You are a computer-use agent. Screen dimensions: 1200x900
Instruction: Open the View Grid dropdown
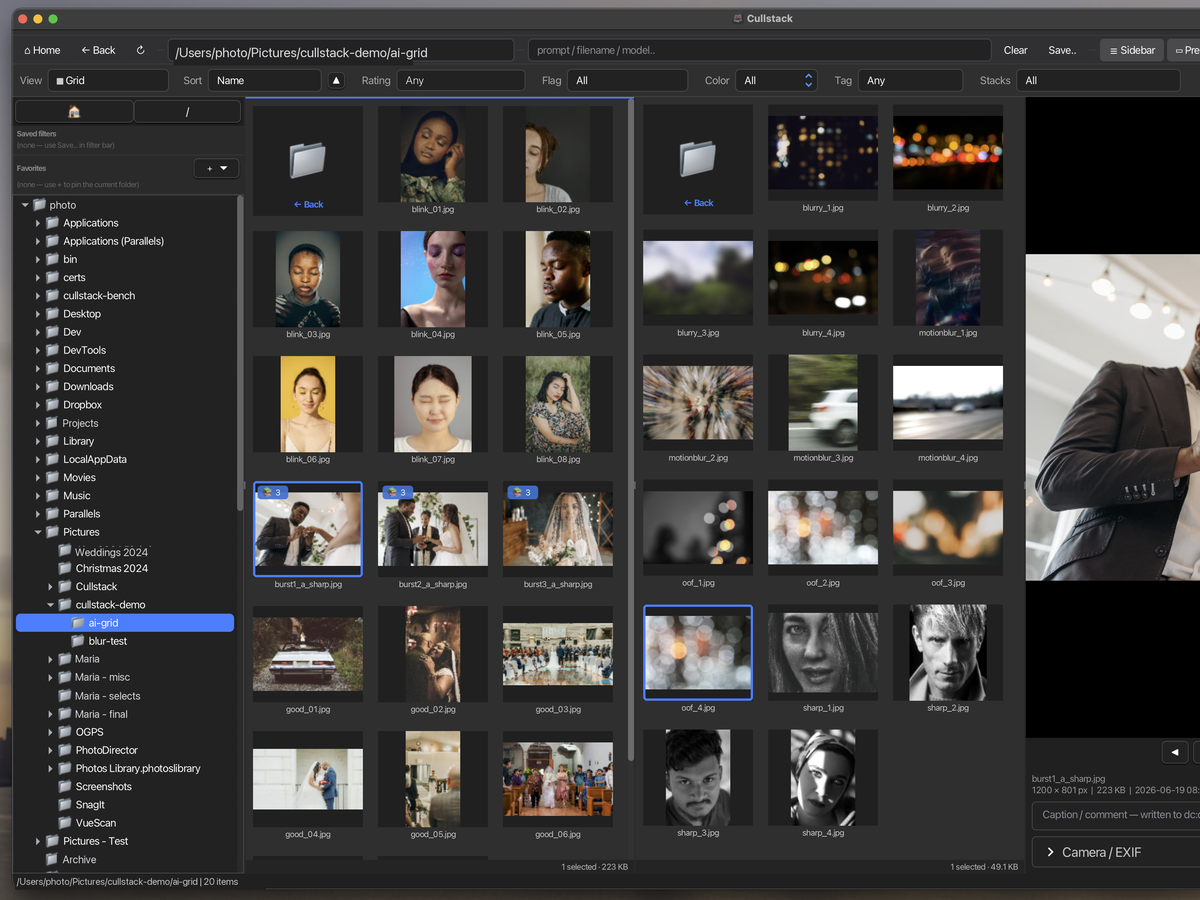108,81
